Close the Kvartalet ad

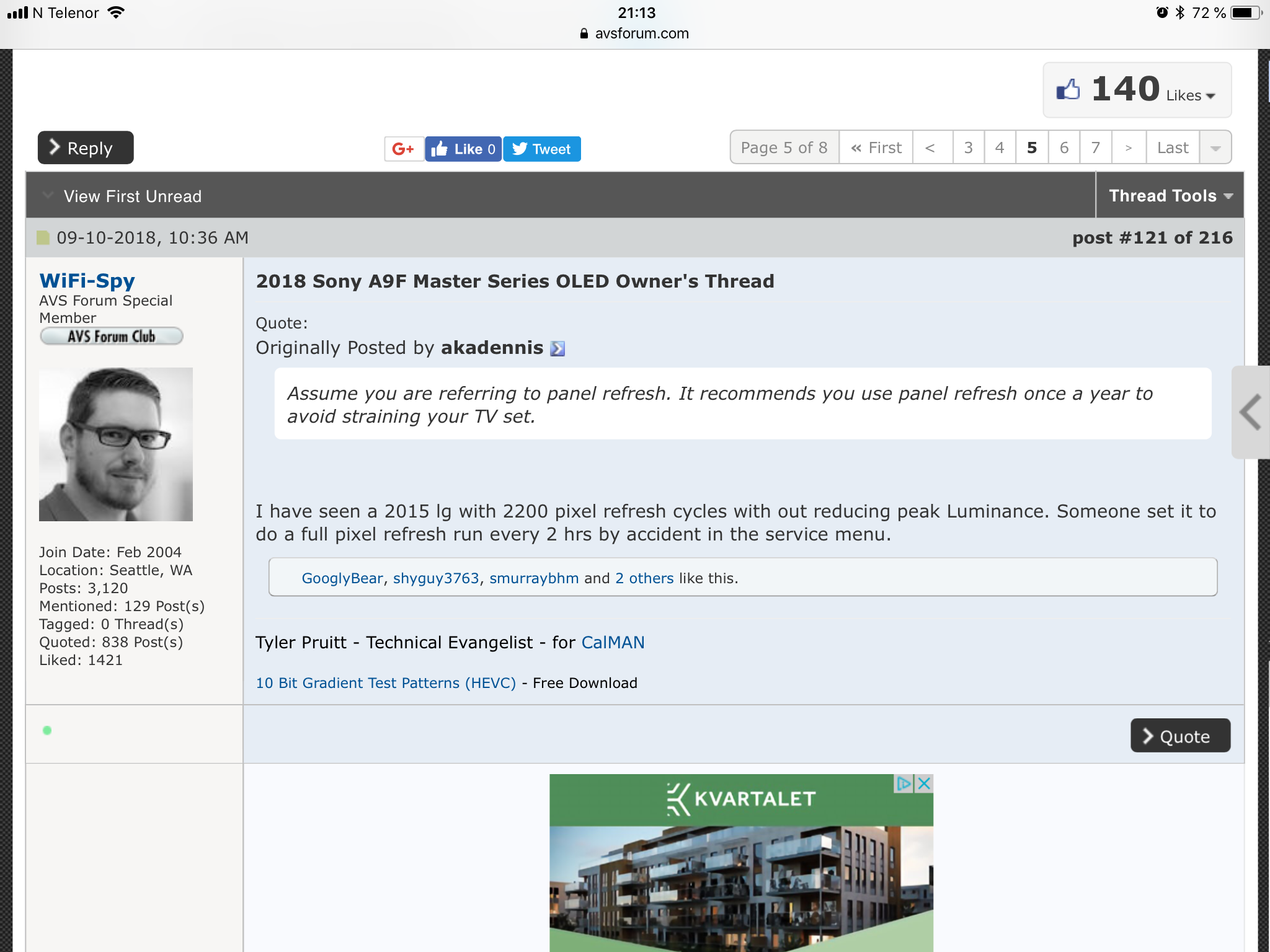click(924, 783)
